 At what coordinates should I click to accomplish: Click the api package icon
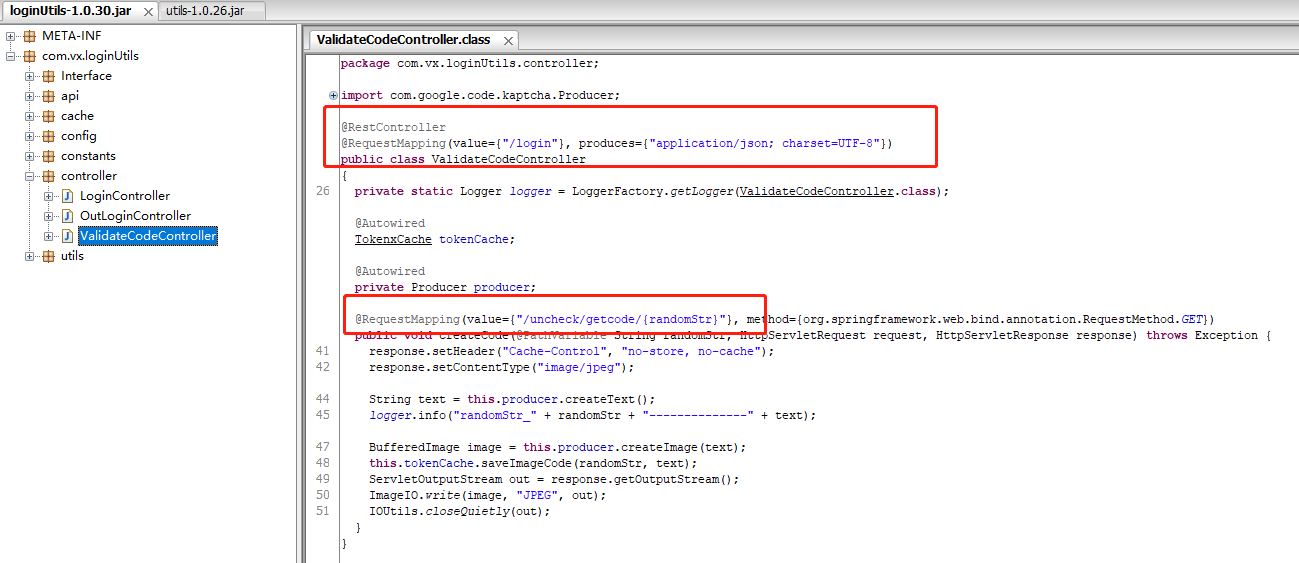pyautogui.click(x=48, y=96)
